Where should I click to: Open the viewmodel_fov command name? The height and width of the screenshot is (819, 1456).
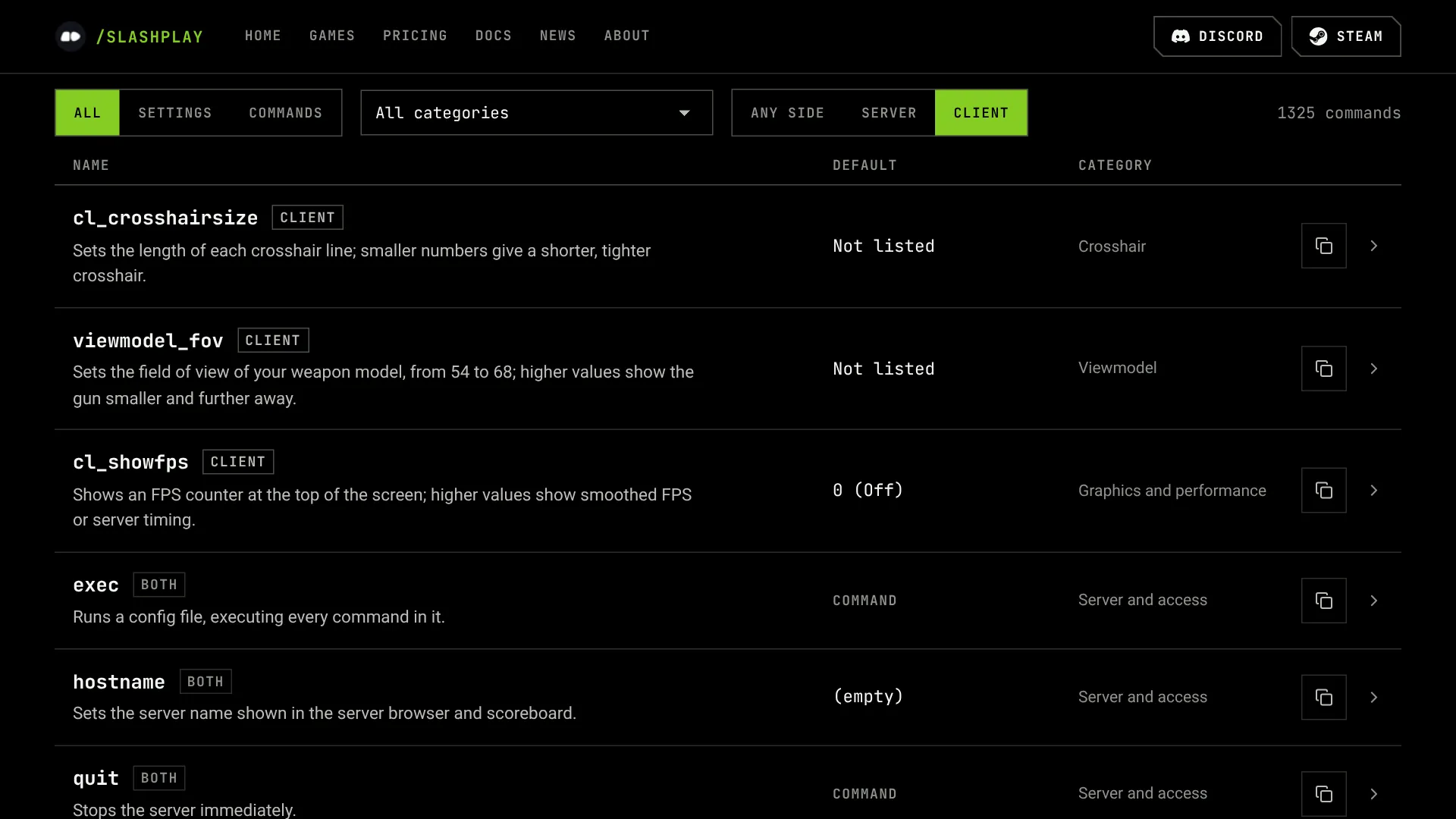148,340
